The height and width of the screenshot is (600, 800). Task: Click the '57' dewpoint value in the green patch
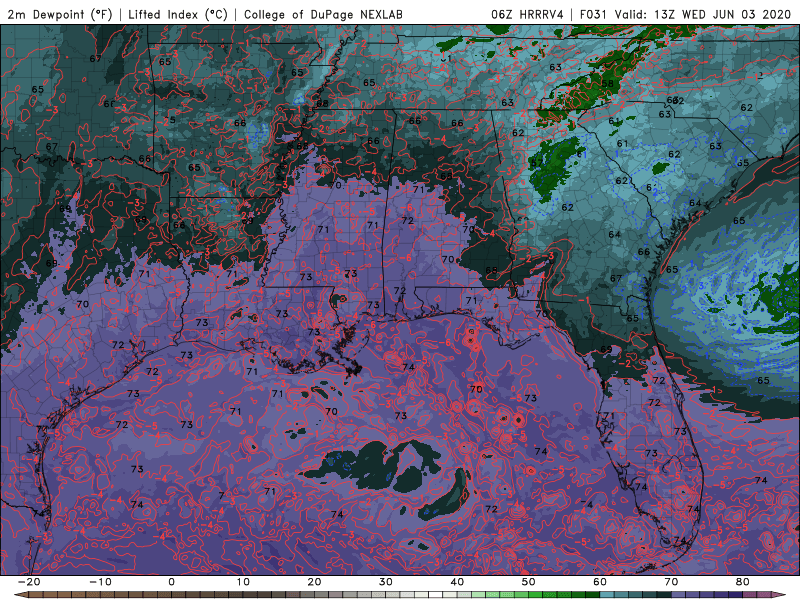(536, 164)
